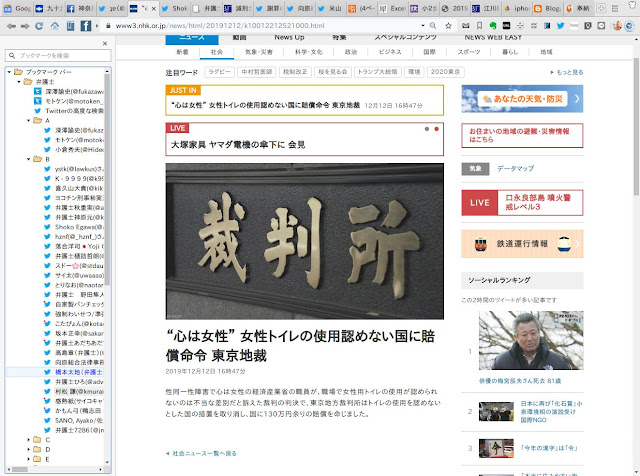This screenshot has width=640, height=476.
Task: Open NEWS WEB EASY in the top menu
Action: [x=493, y=38]
